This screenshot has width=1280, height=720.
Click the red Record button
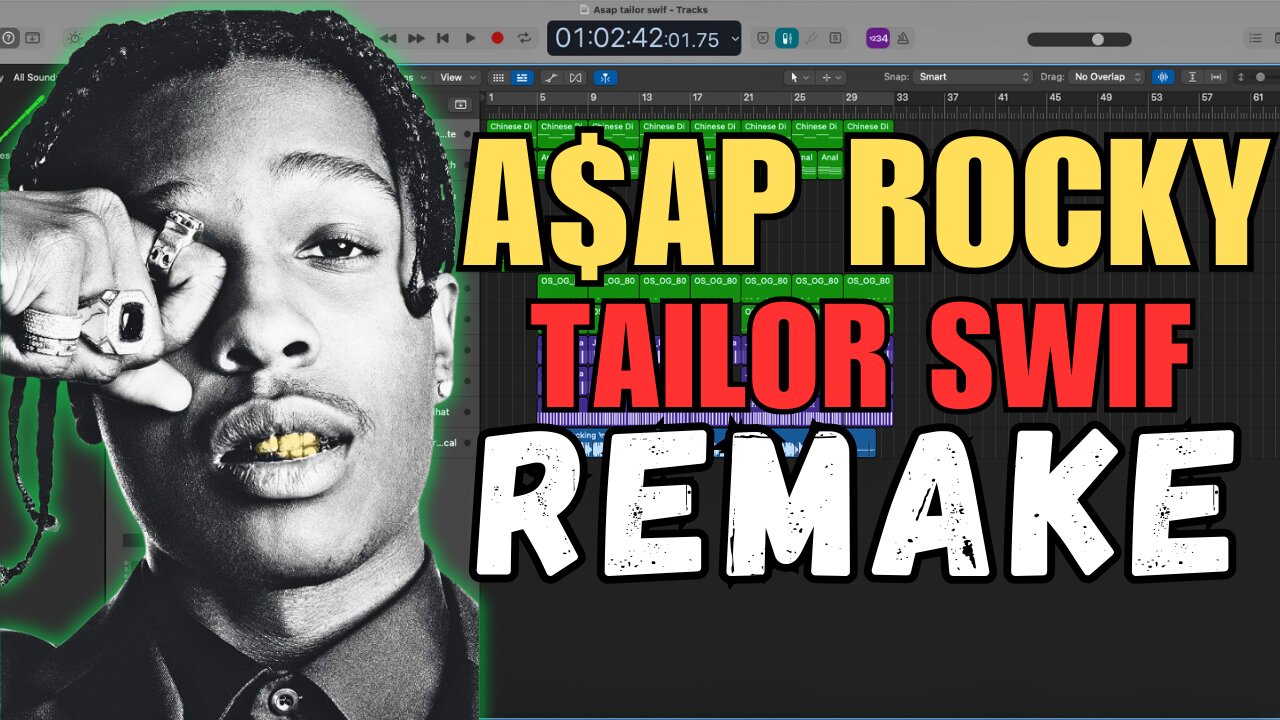coord(497,38)
